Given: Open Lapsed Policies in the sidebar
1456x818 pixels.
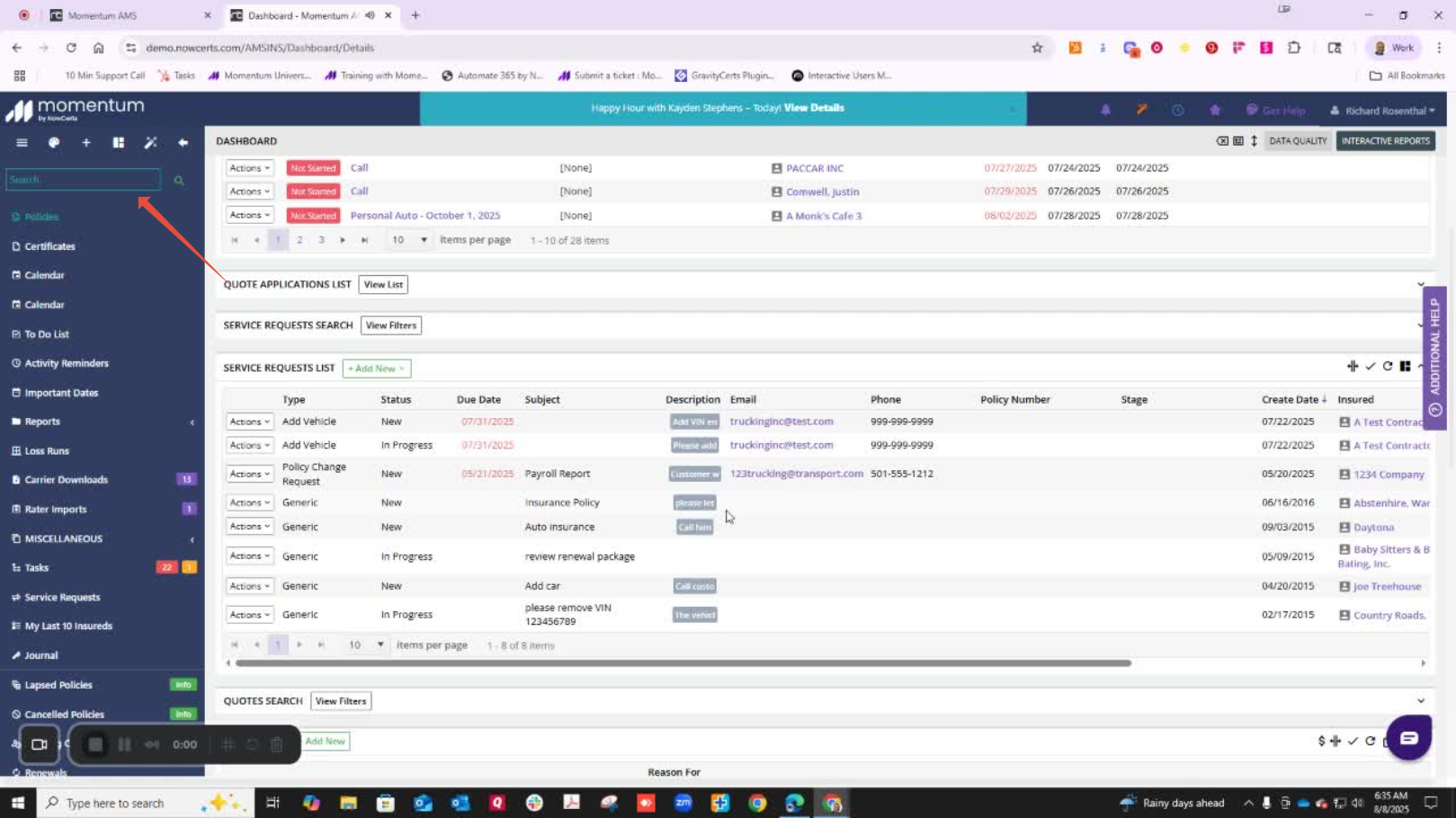Looking at the screenshot, I should tap(58, 685).
